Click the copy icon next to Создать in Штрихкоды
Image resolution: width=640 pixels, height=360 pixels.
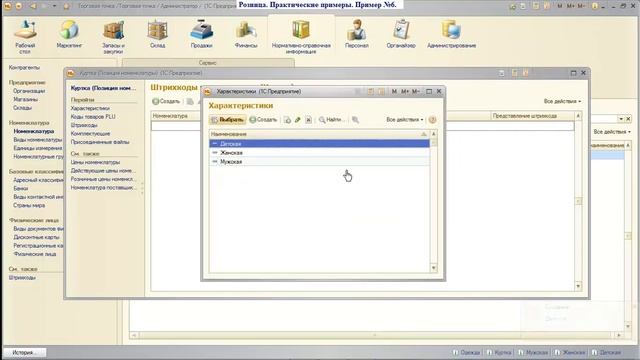(190, 101)
